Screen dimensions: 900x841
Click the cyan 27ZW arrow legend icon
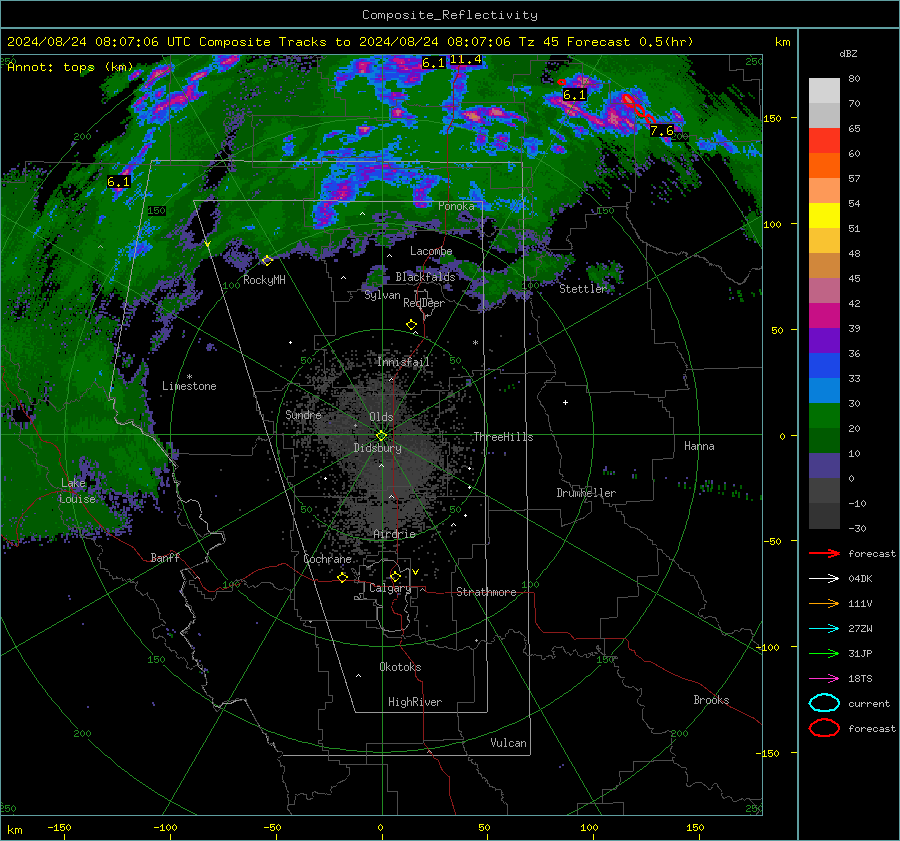[x=824, y=629]
